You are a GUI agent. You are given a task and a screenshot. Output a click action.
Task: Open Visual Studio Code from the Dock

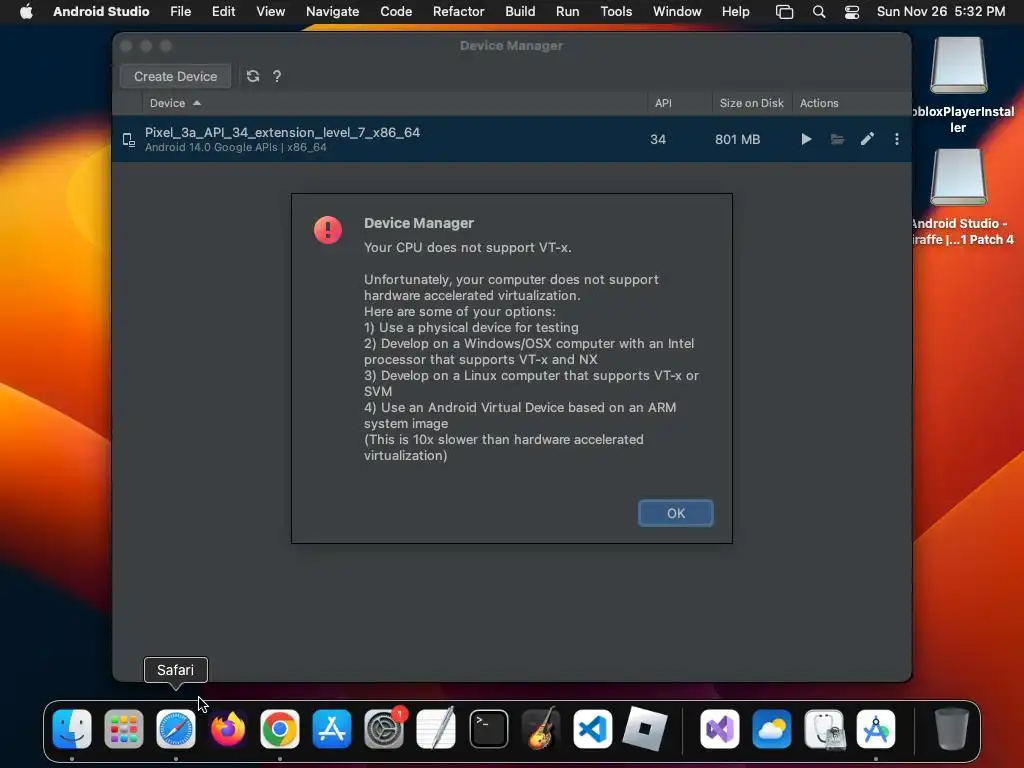592,729
